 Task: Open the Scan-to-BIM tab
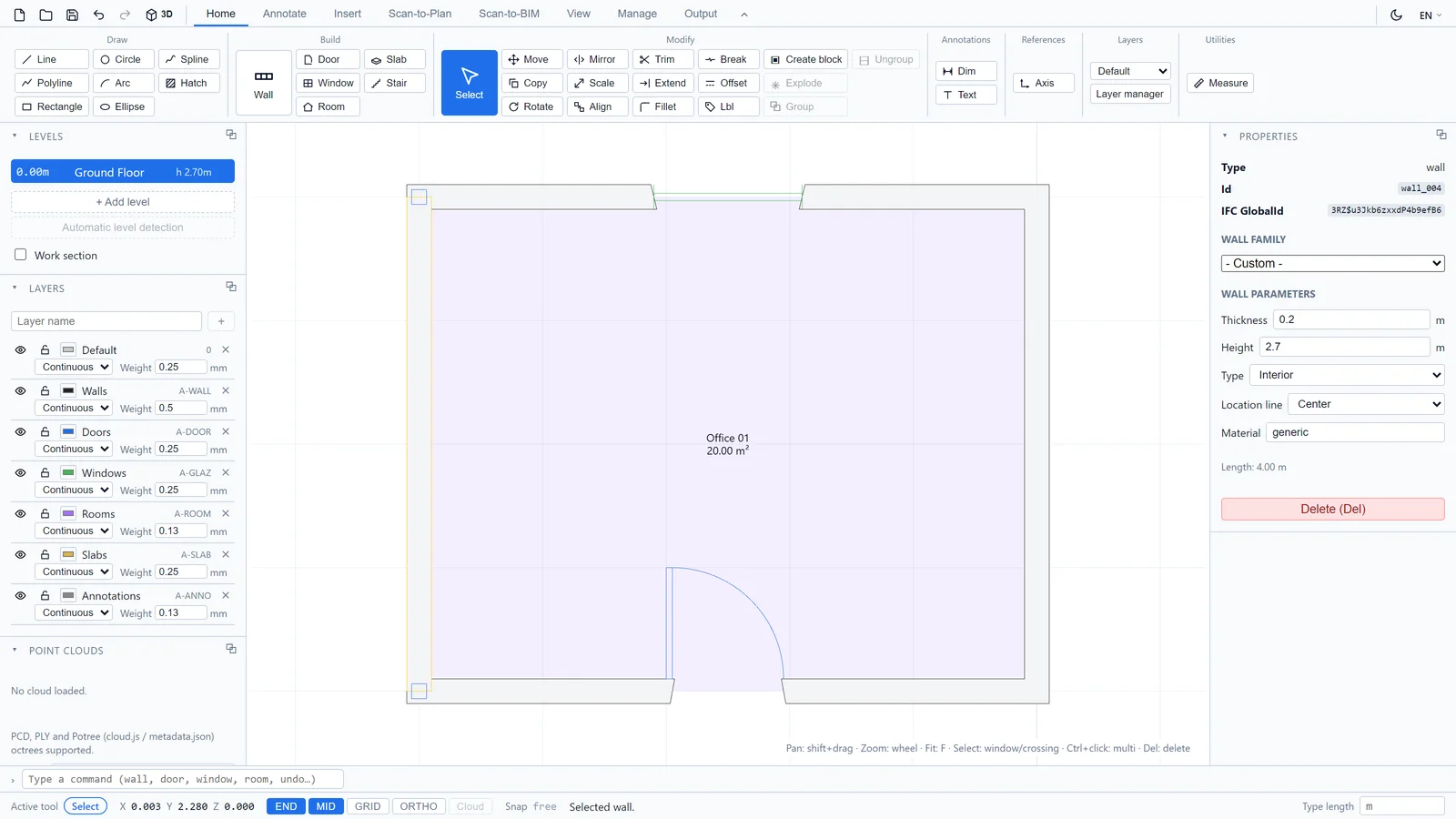(509, 14)
